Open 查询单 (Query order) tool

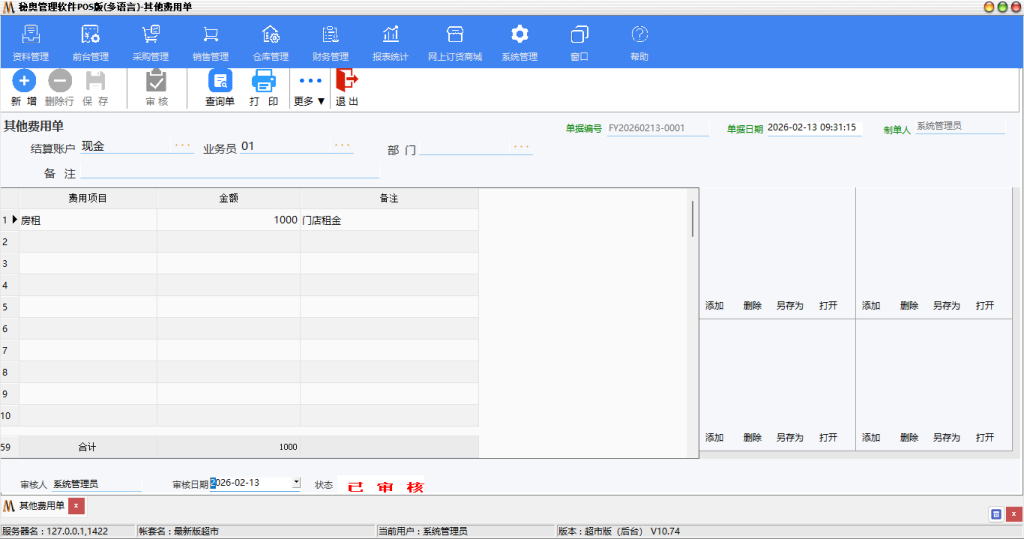click(219, 82)
